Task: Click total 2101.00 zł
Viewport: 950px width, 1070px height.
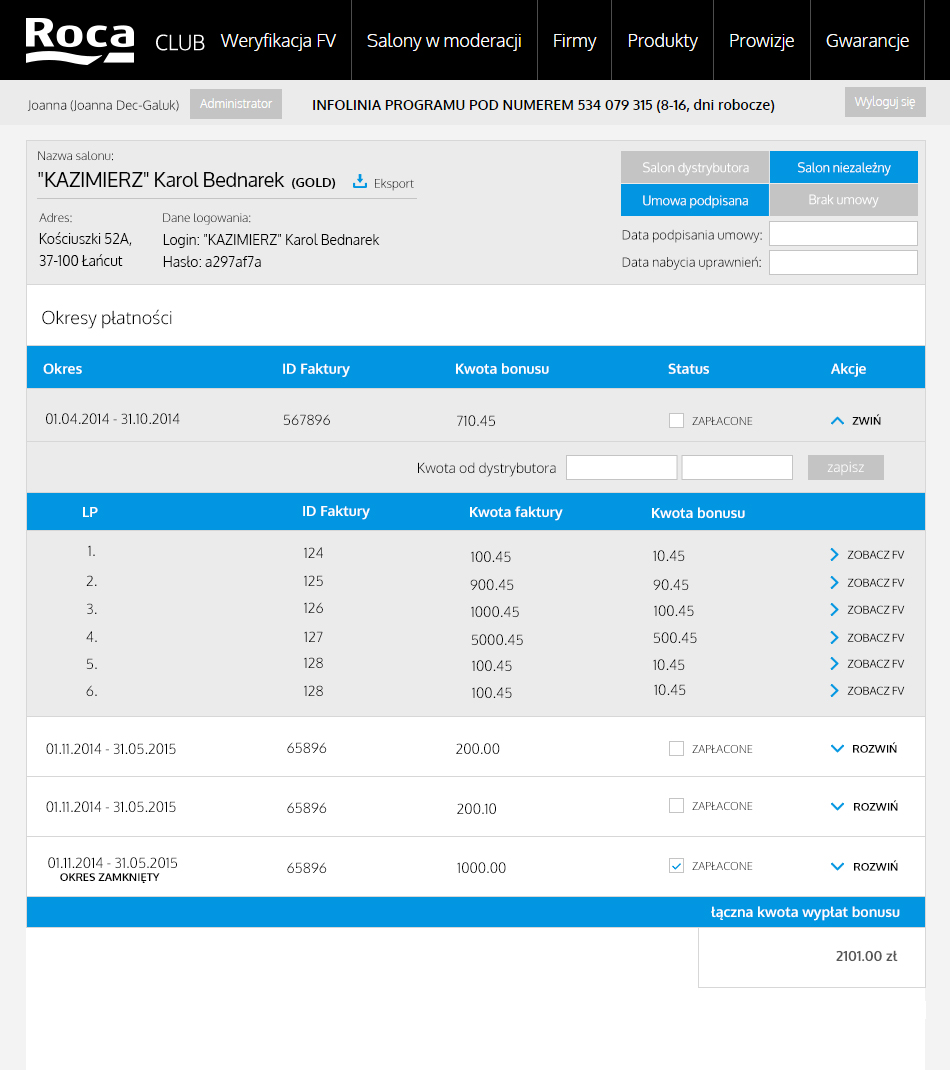Action: pos(866,956)
